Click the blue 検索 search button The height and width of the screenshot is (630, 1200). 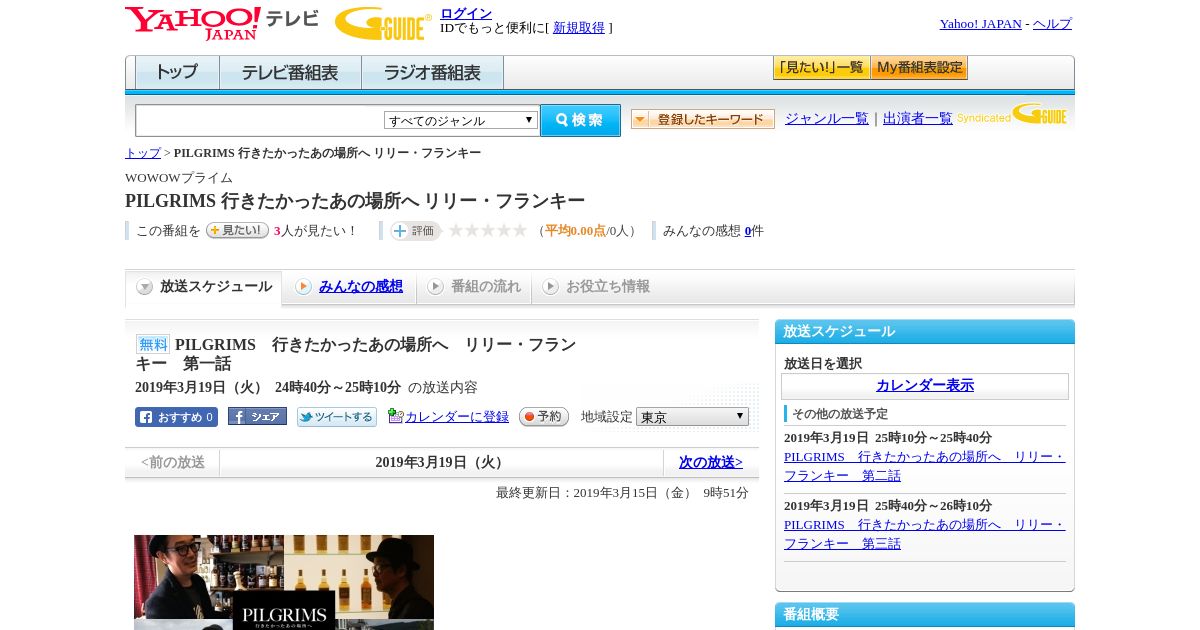click(581, 120)
